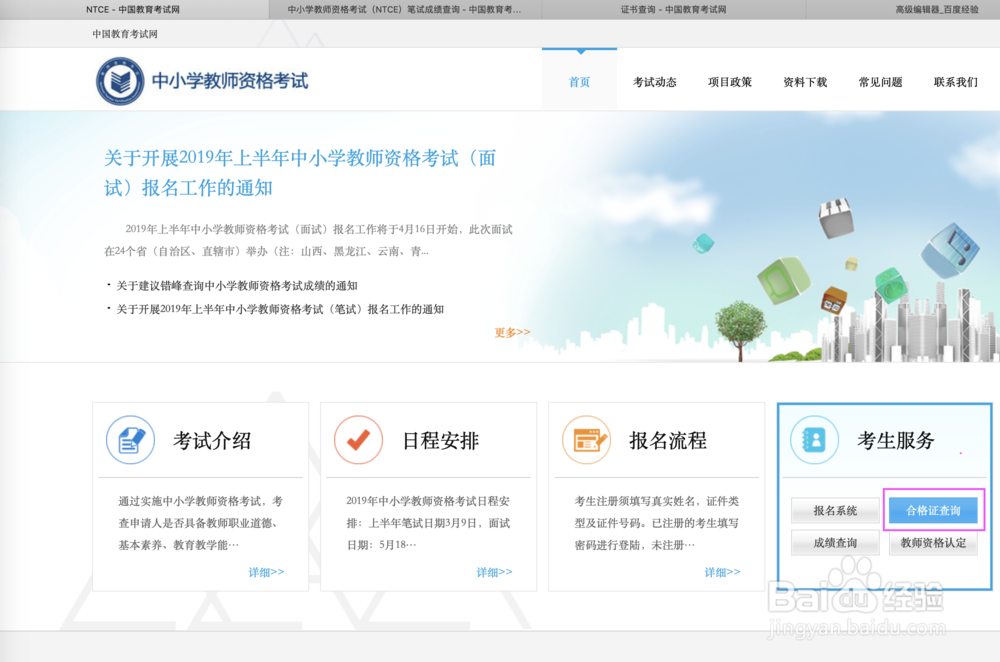
Task: Click the newspaper icon above 报名流程
Action: coord(585,439)
